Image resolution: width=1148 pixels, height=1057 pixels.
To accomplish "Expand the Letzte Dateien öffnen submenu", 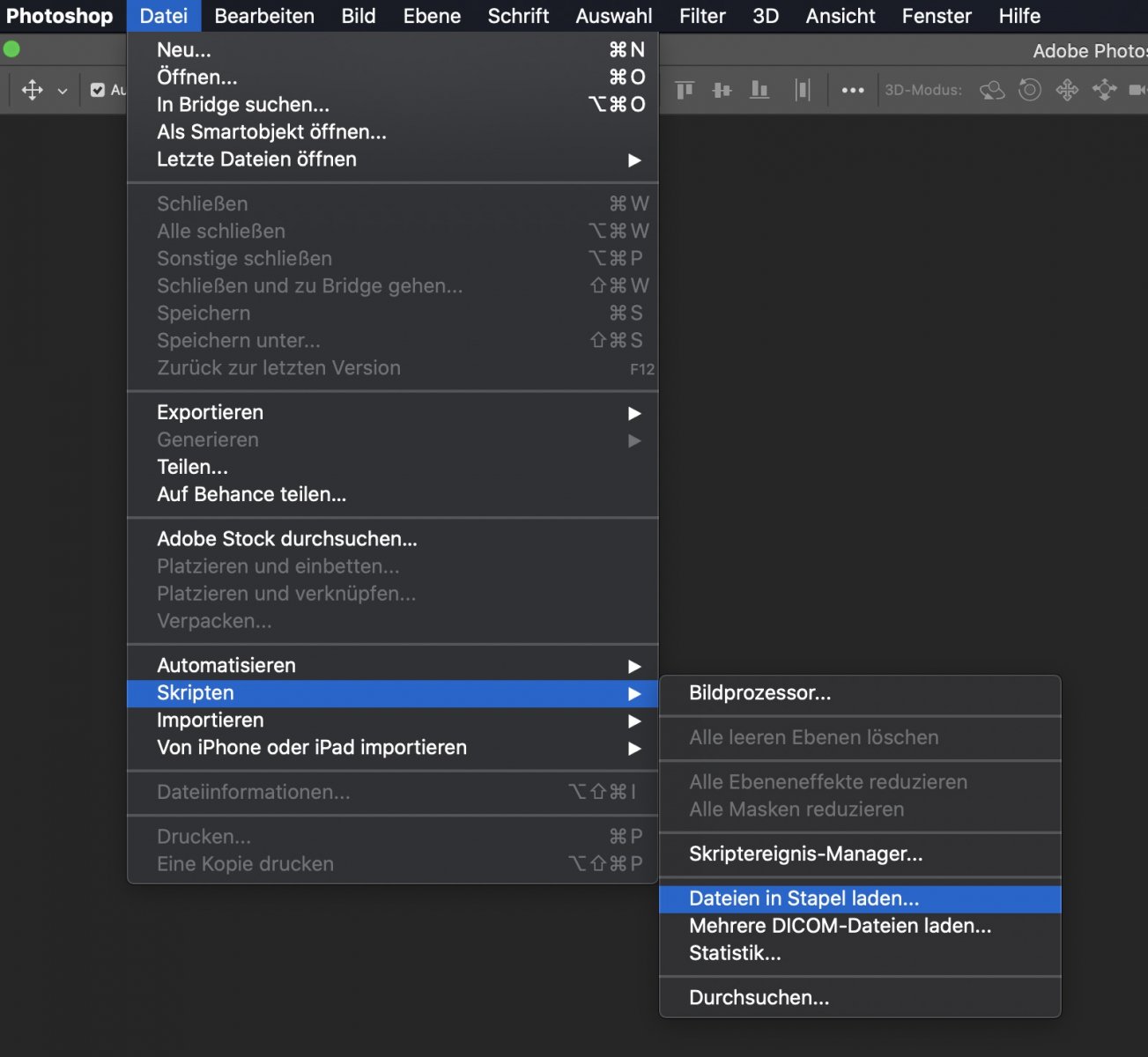I will (x=393, y=159).
